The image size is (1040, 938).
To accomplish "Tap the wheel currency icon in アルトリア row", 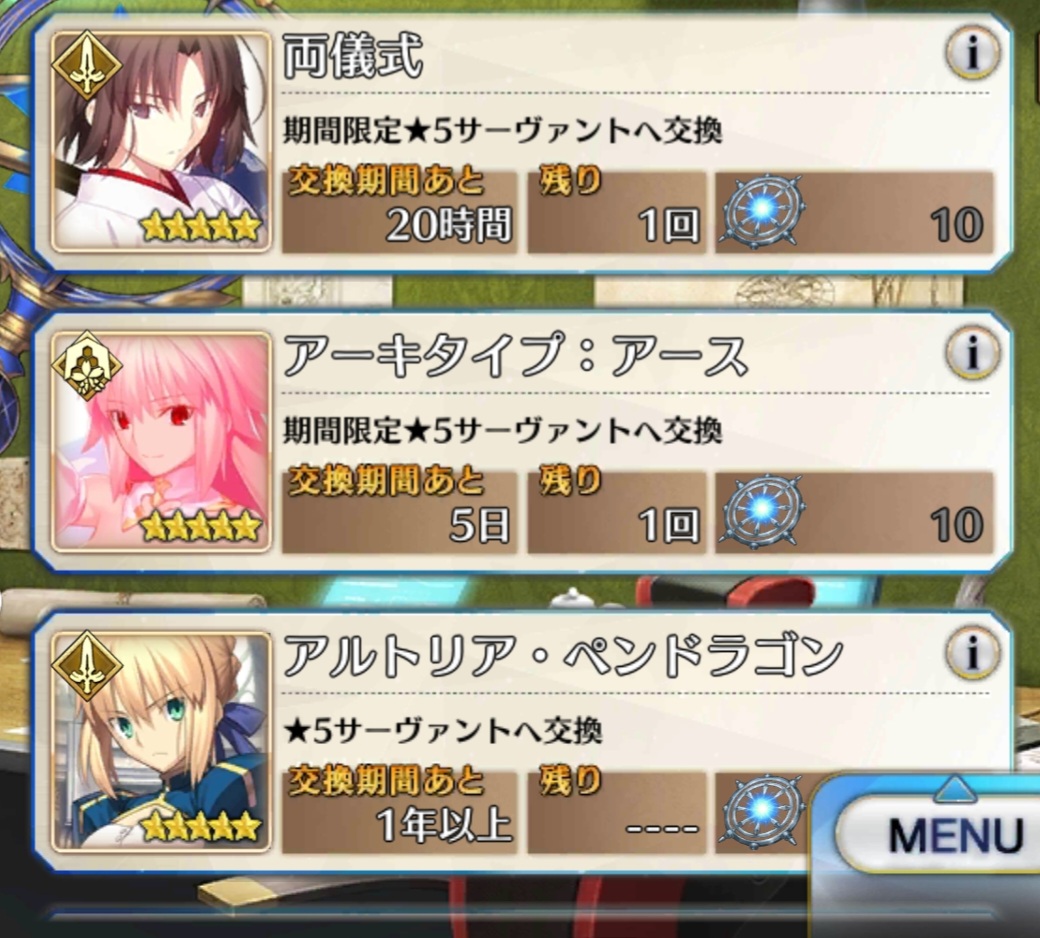I will click(763, 811).
